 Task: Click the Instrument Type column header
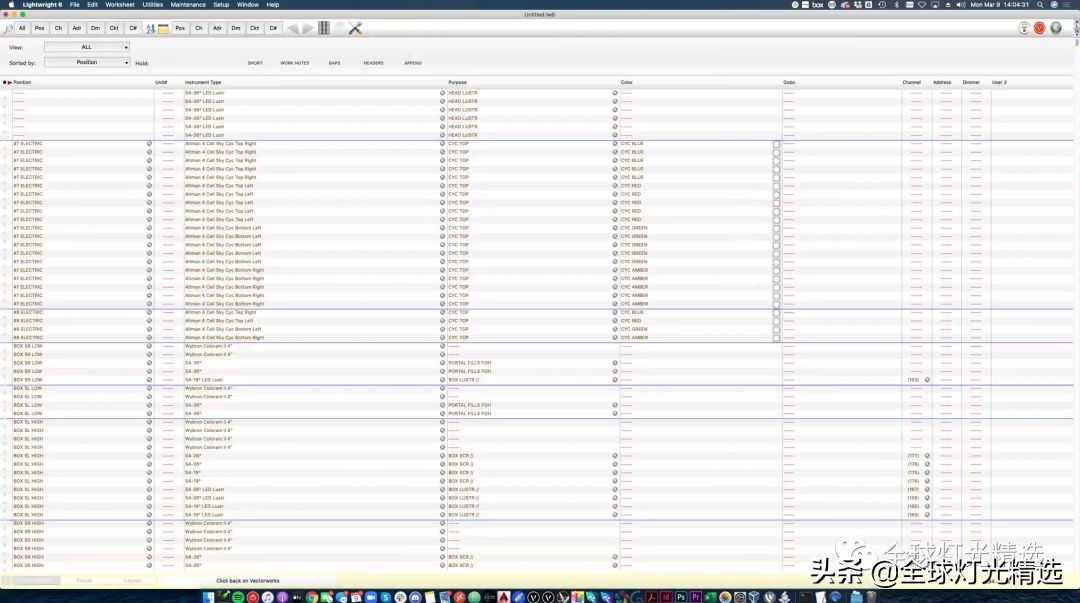point(203,82)
